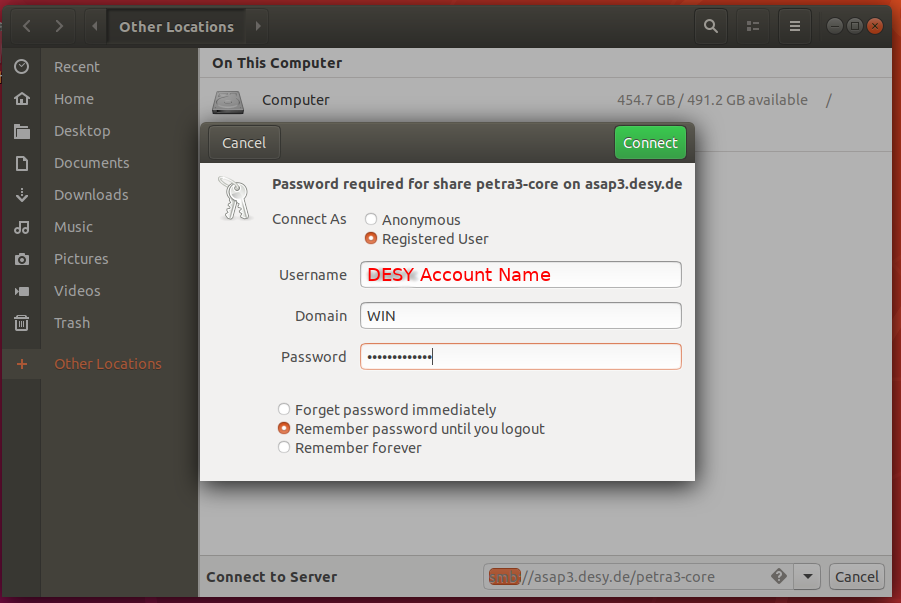Switch view using the list view icon

coord(752,25)
